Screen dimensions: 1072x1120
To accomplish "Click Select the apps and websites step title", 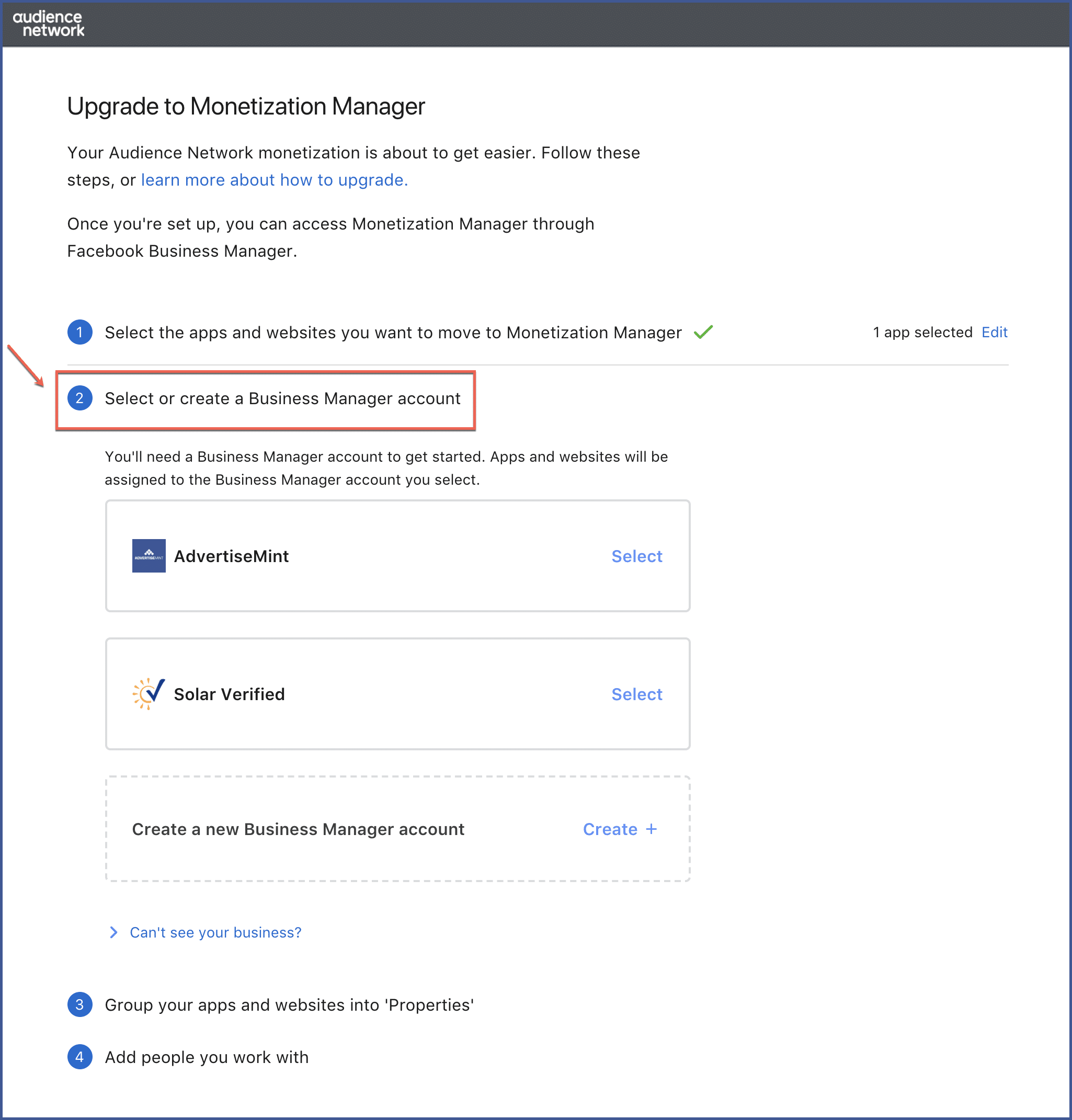I will pyautogui.click(x=393, y=333).
